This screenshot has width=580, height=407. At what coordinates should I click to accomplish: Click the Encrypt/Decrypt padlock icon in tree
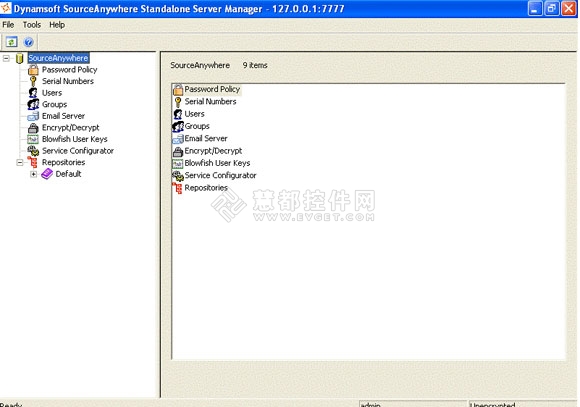33,128
